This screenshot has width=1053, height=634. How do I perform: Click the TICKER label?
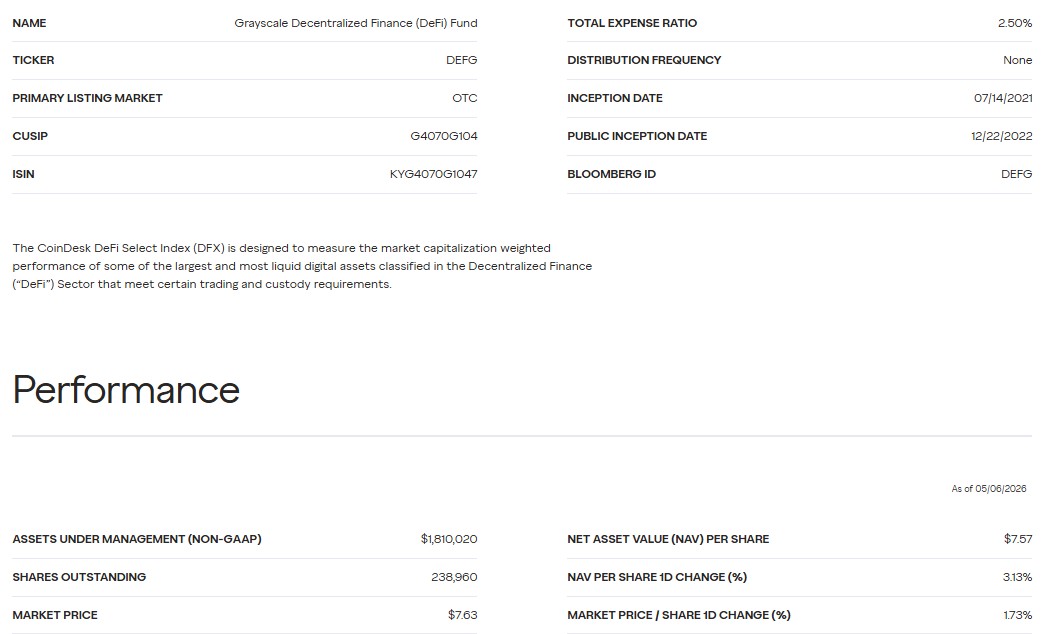(x=33, y=60)
